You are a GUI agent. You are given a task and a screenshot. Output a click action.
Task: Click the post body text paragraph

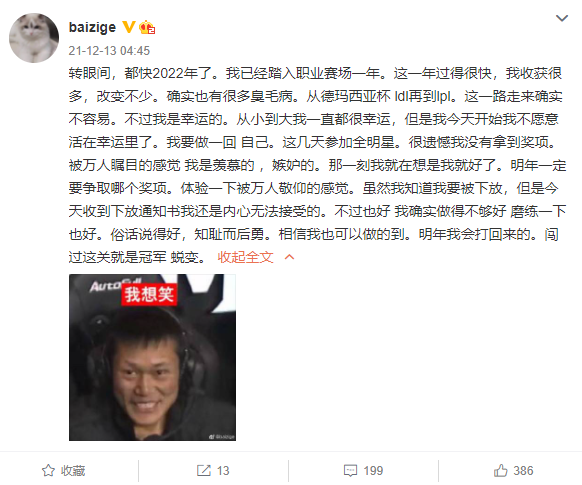pyautogui.click(x=317, y=165)
